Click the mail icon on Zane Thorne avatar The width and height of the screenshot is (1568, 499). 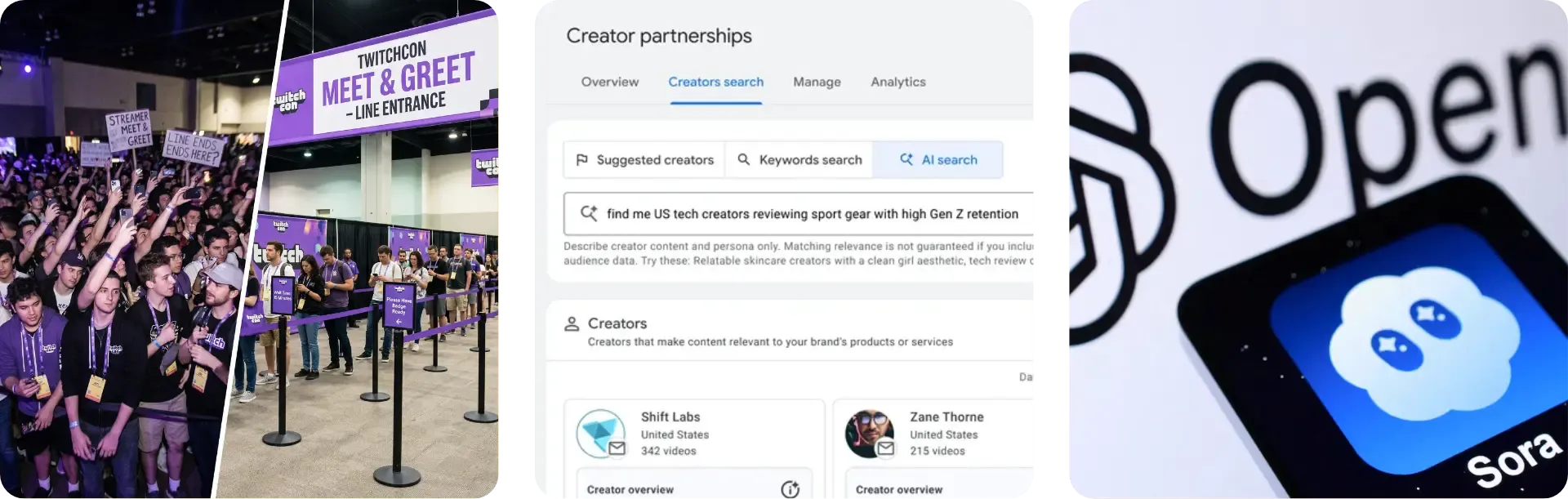pos(886,448)
